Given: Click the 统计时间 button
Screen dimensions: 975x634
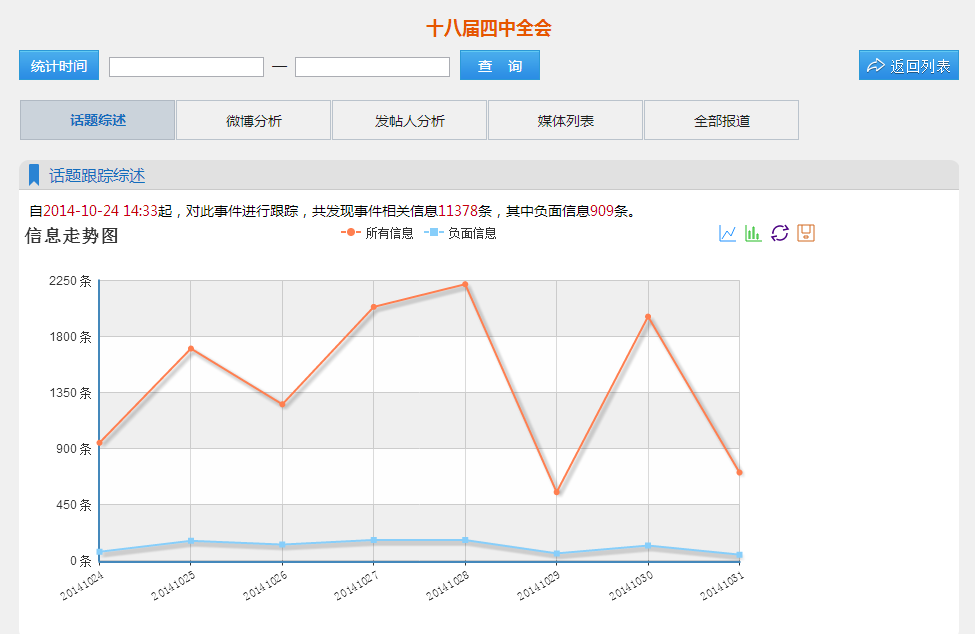Looking at the screenshot, I should point(58,66).
